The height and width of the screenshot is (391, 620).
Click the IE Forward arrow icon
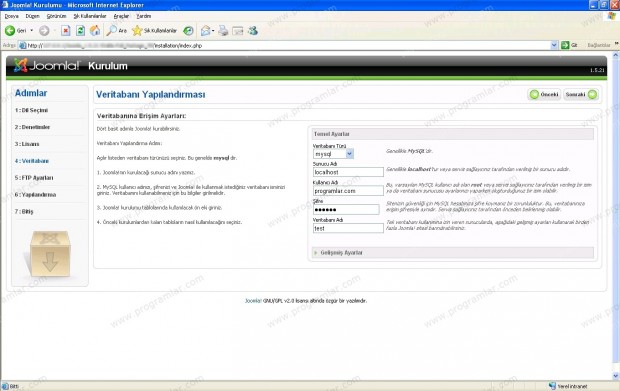pyautogui.click(x=44, y=31)
